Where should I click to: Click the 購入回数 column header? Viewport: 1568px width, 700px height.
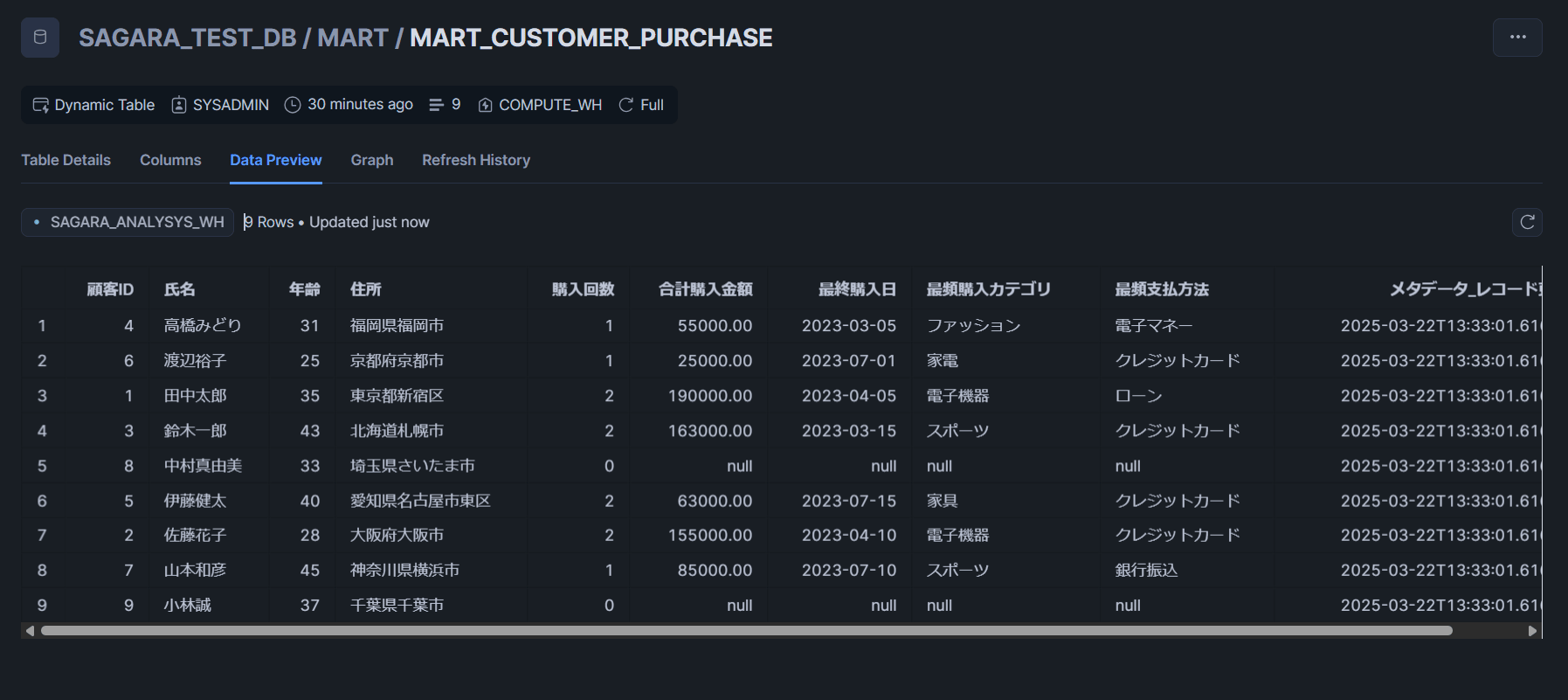(x=584, y=289)
